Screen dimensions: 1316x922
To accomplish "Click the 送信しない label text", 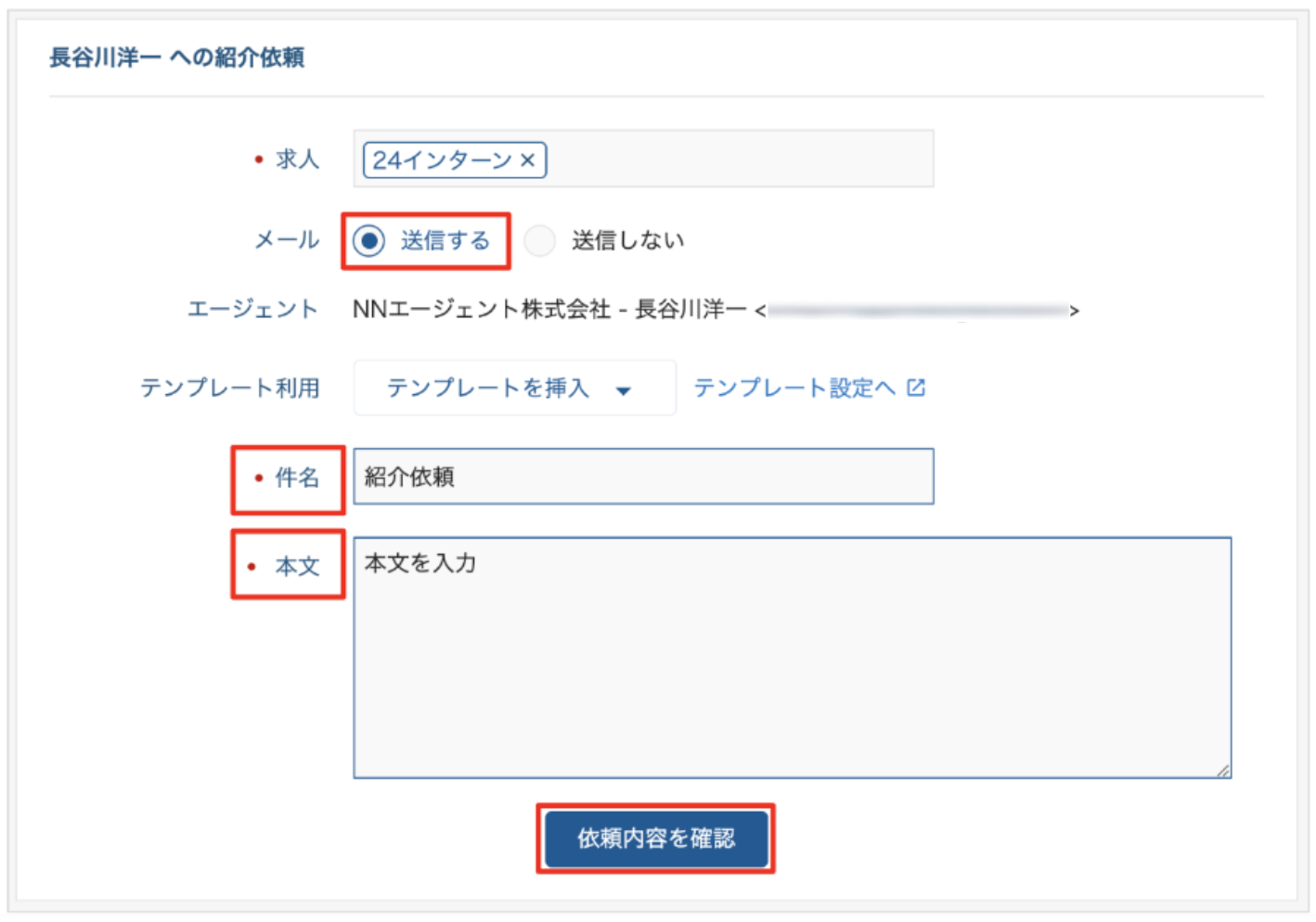I will tap(627, 241).
